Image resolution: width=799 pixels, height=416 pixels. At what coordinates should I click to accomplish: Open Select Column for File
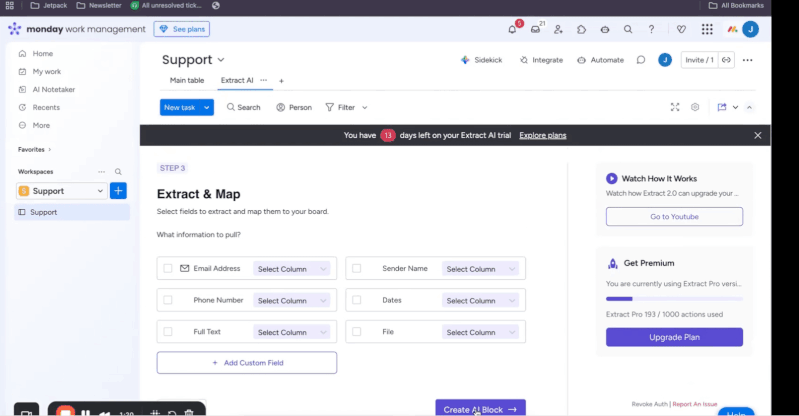pyautogui.click(x=481, y=332)
